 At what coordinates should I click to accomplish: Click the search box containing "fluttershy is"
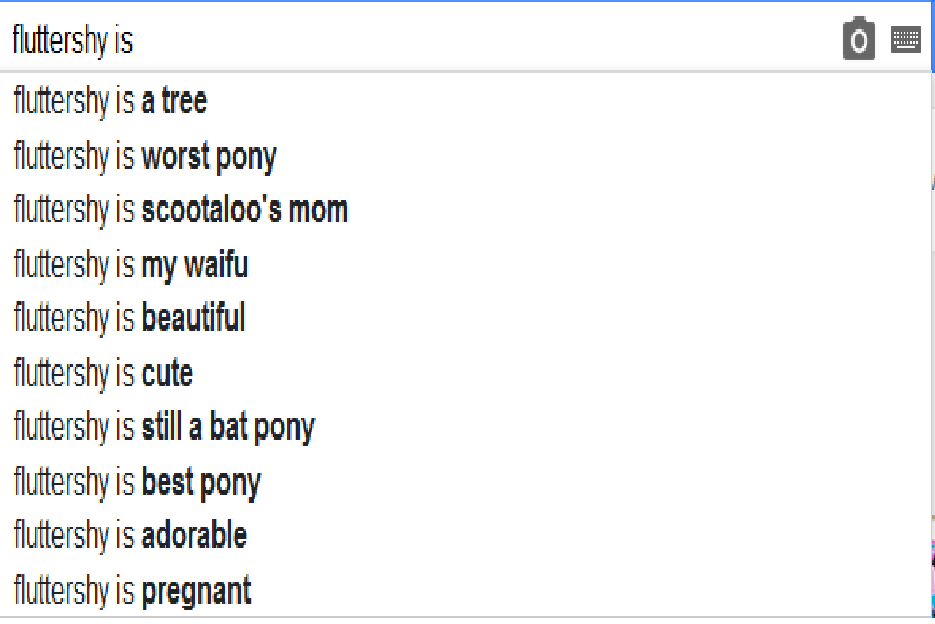coord(400,40)
